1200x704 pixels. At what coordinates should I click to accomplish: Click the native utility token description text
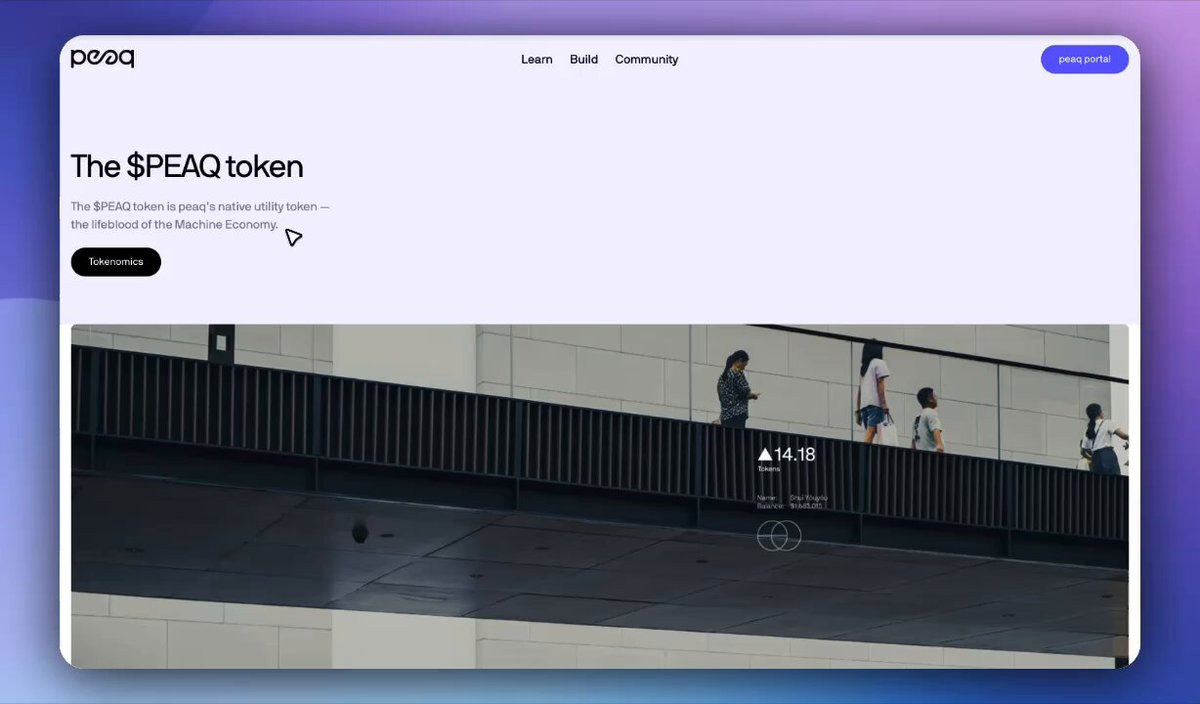[x=200, y=215]
